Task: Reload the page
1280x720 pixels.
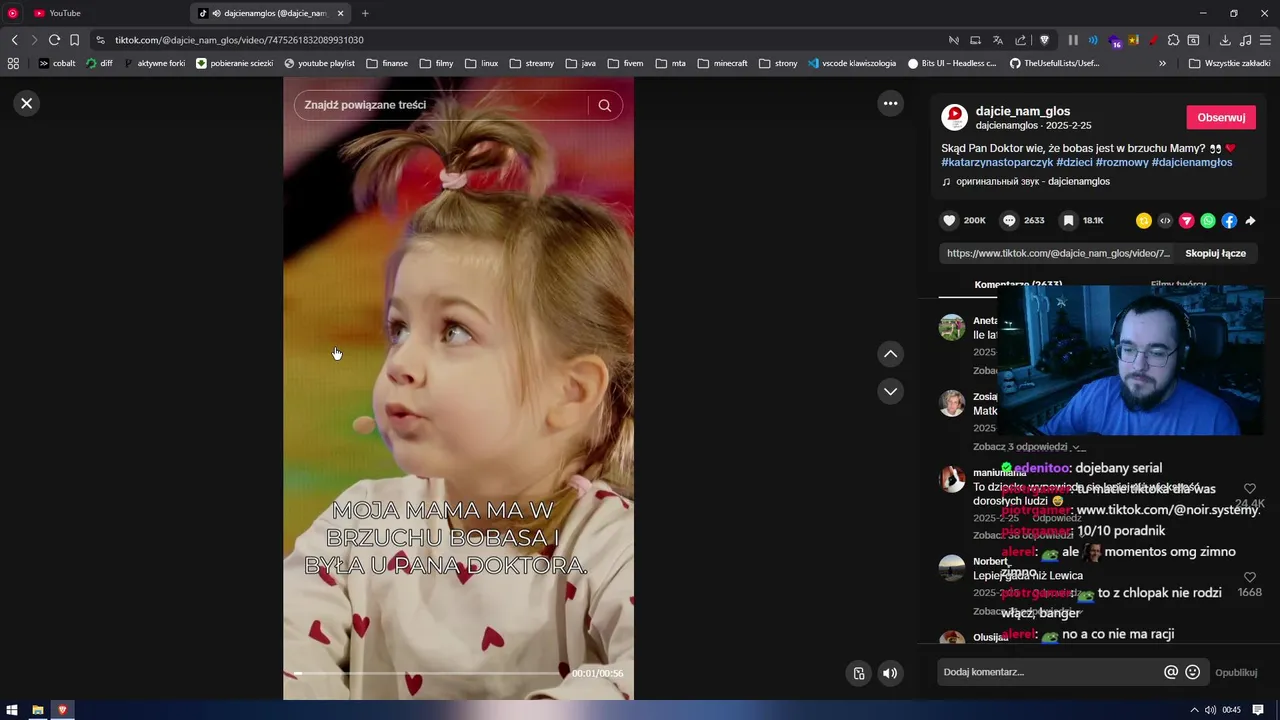Action: (x=54, y=40)
